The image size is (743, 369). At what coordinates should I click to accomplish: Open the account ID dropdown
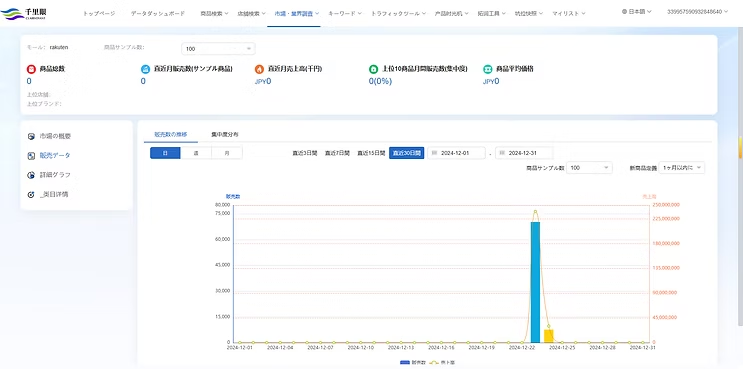click(697, 11)
